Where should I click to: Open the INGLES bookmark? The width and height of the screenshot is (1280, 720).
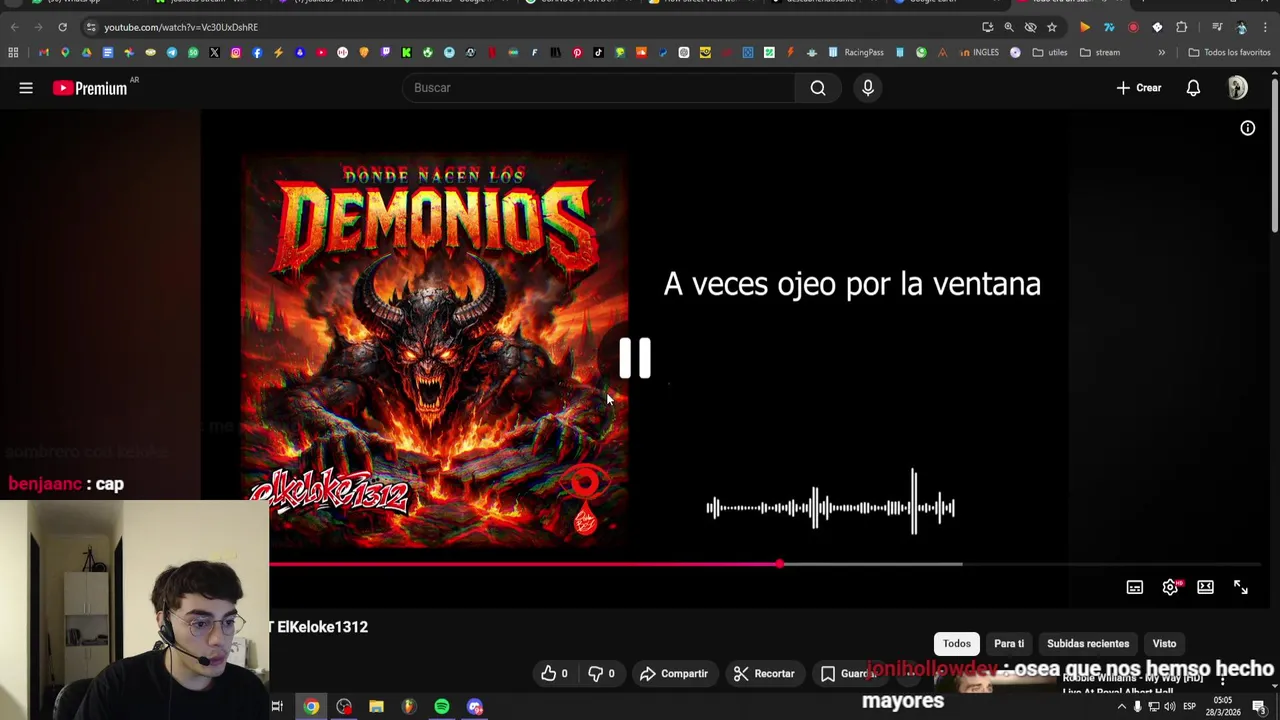[x=979, y=52]
